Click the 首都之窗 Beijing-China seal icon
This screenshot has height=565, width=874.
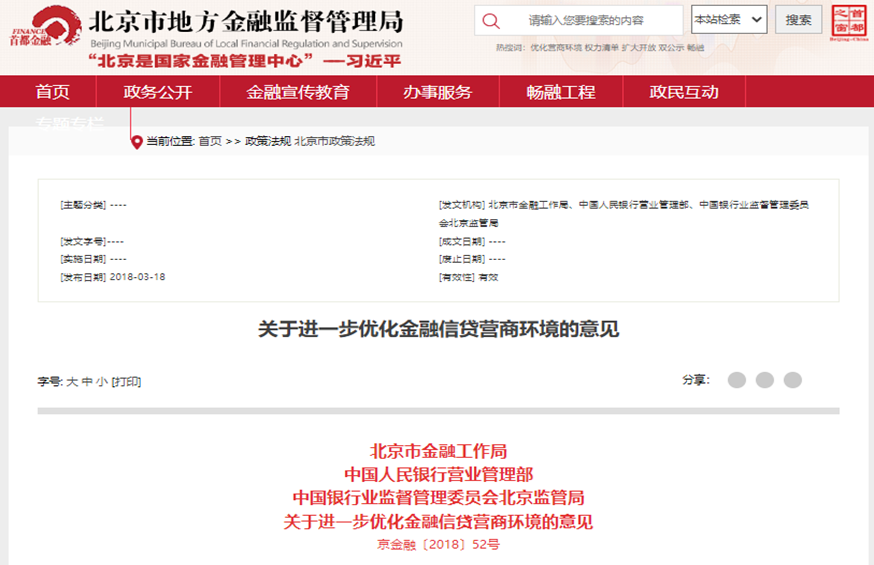coord(849,22)
